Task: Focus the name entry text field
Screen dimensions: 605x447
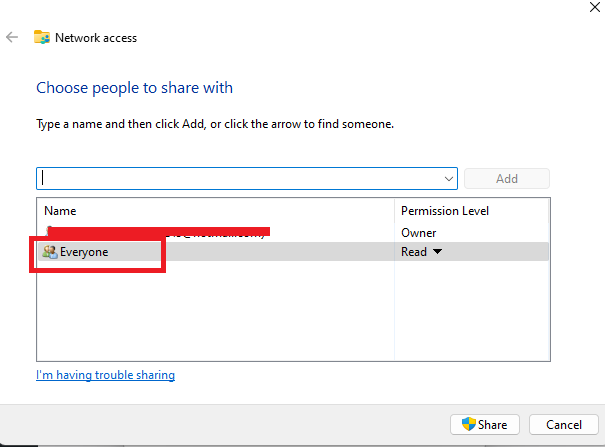Action: (240, 178)
